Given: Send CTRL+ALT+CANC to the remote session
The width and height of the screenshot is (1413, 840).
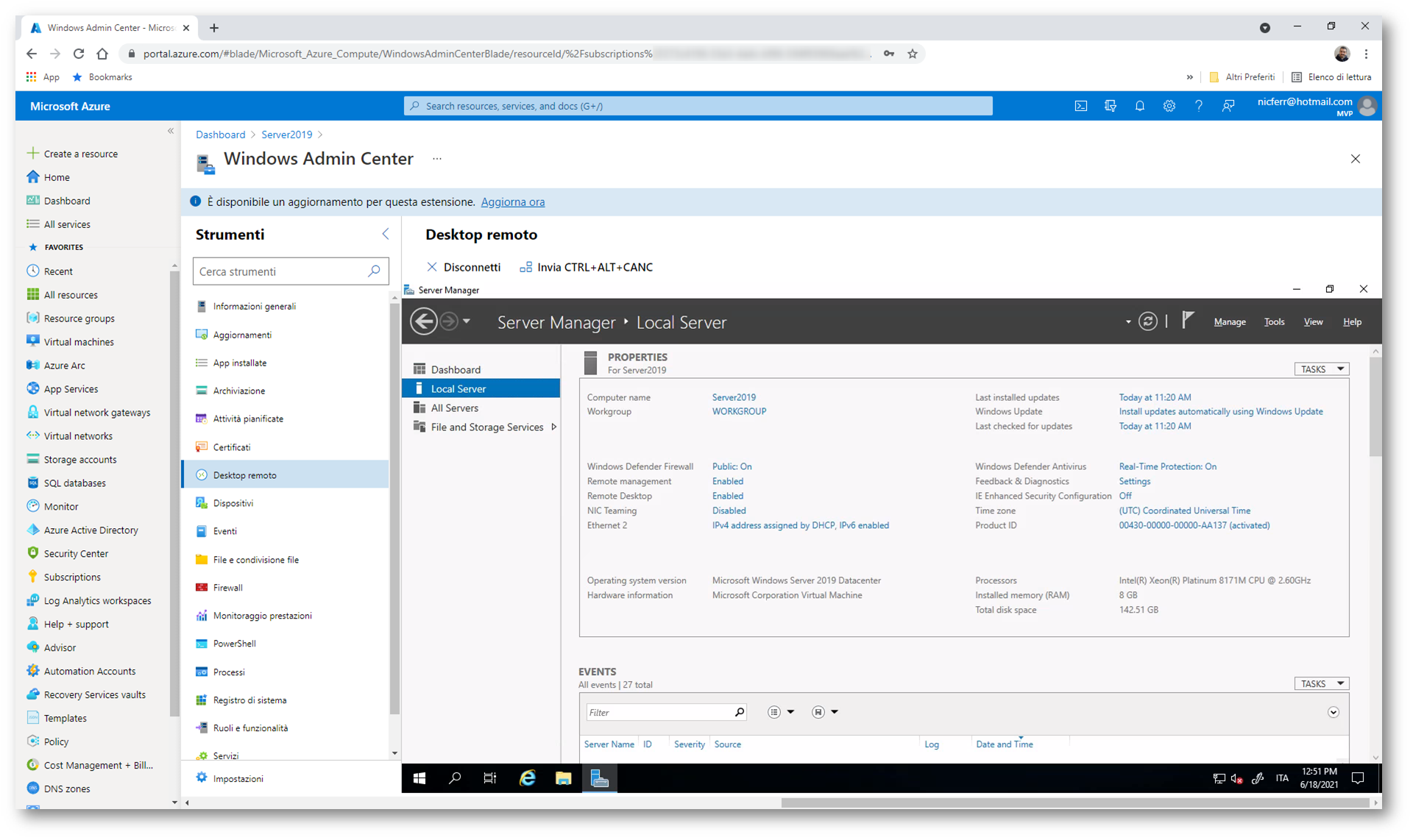Looking at the screenshot, I should (x=586, y=267).
